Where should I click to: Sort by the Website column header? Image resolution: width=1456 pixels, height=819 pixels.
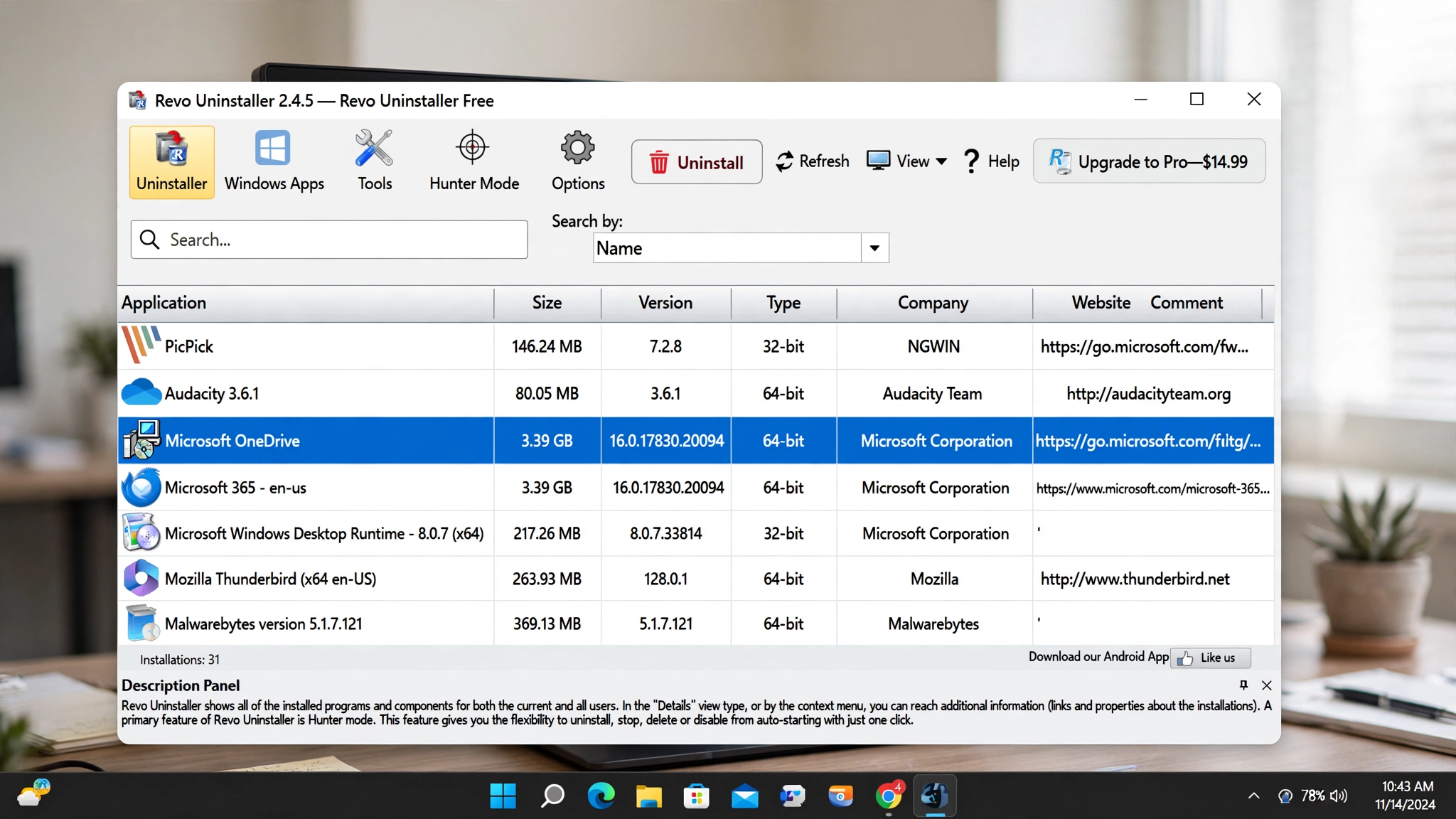coord(1101,303)
